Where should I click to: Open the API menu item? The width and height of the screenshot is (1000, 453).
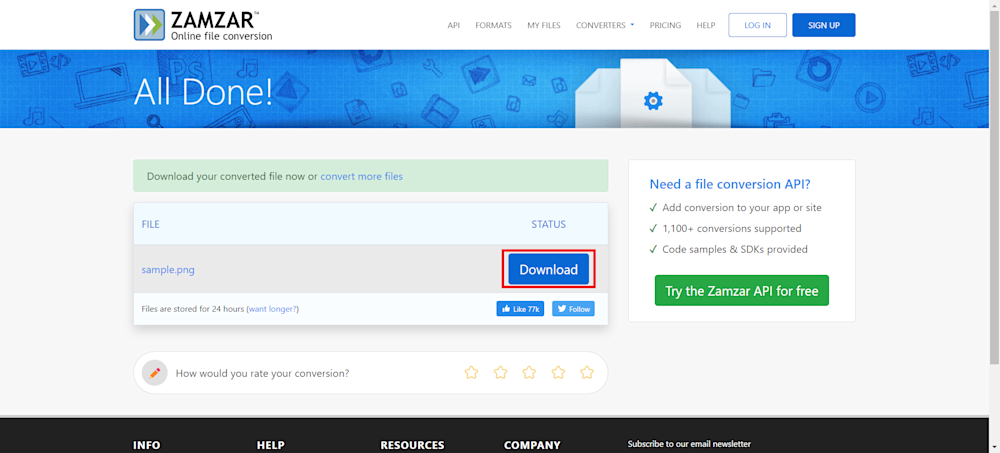[x=453, y=26]
